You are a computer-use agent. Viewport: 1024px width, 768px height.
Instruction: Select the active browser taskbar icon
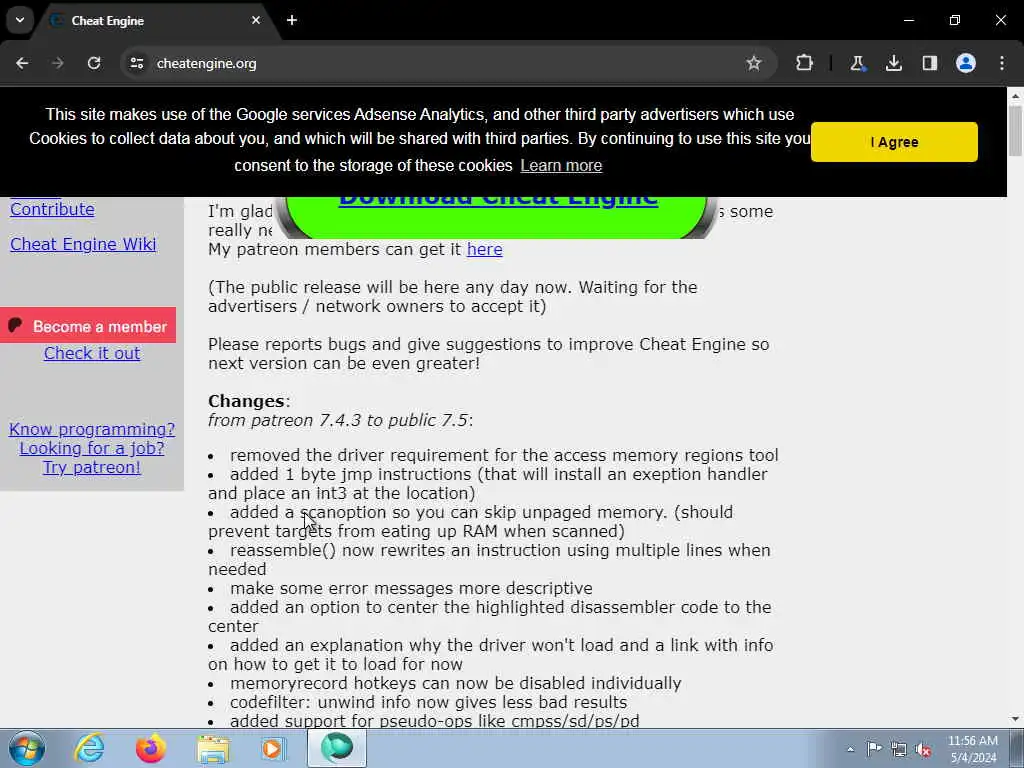pos(337,748)
